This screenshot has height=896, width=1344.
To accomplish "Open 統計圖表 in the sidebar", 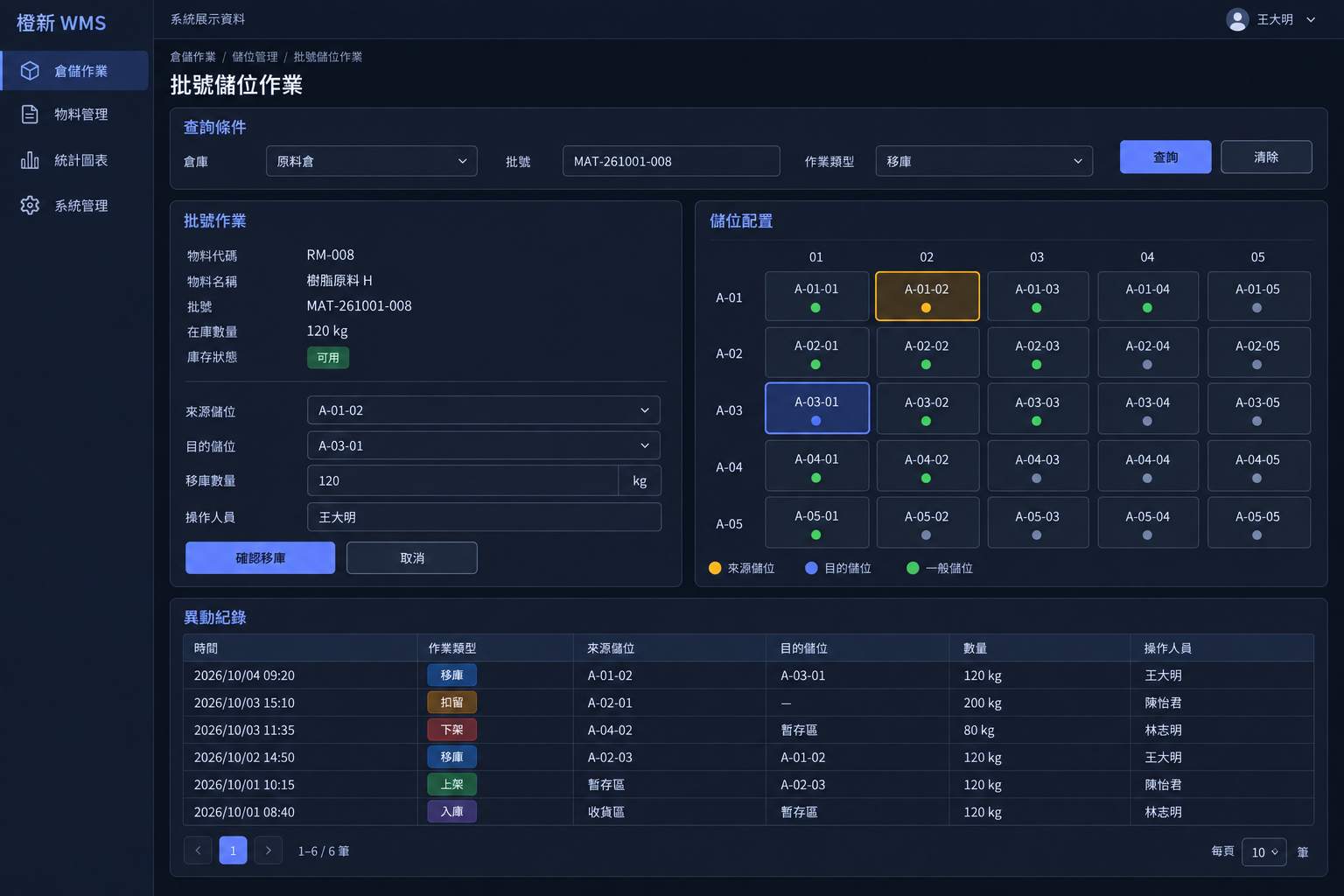I will (75, 160).
